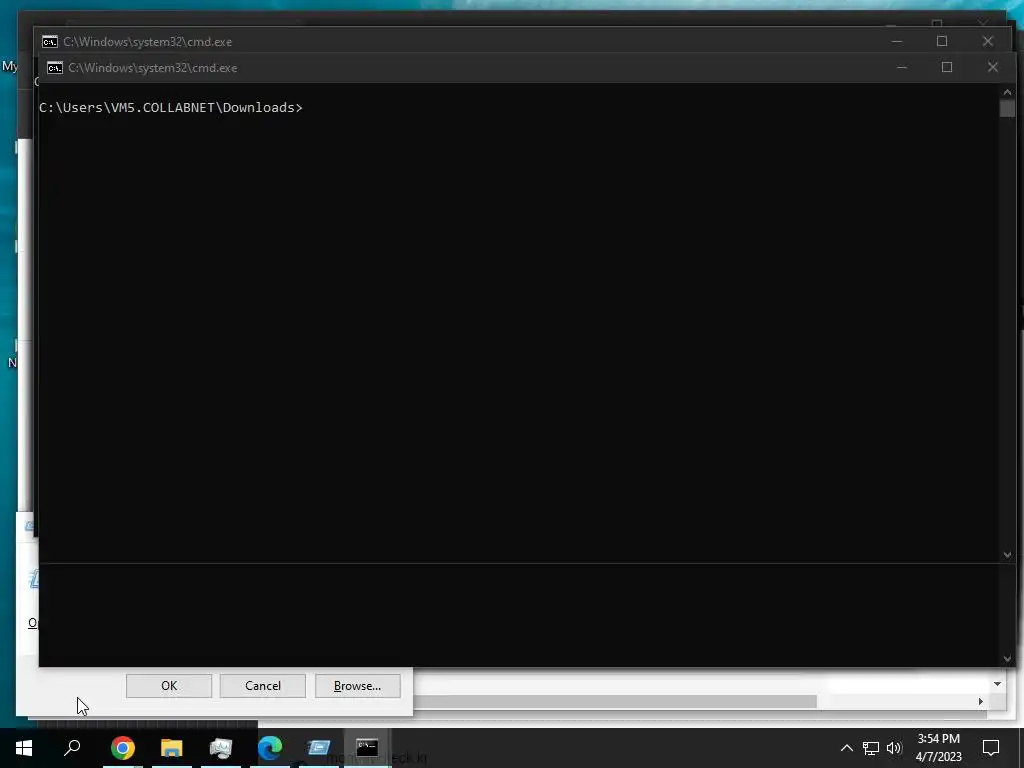Click back window title C:\Windows\system32\cmd.exe
The image size is (1024, 768).
[x=148, y=42]
